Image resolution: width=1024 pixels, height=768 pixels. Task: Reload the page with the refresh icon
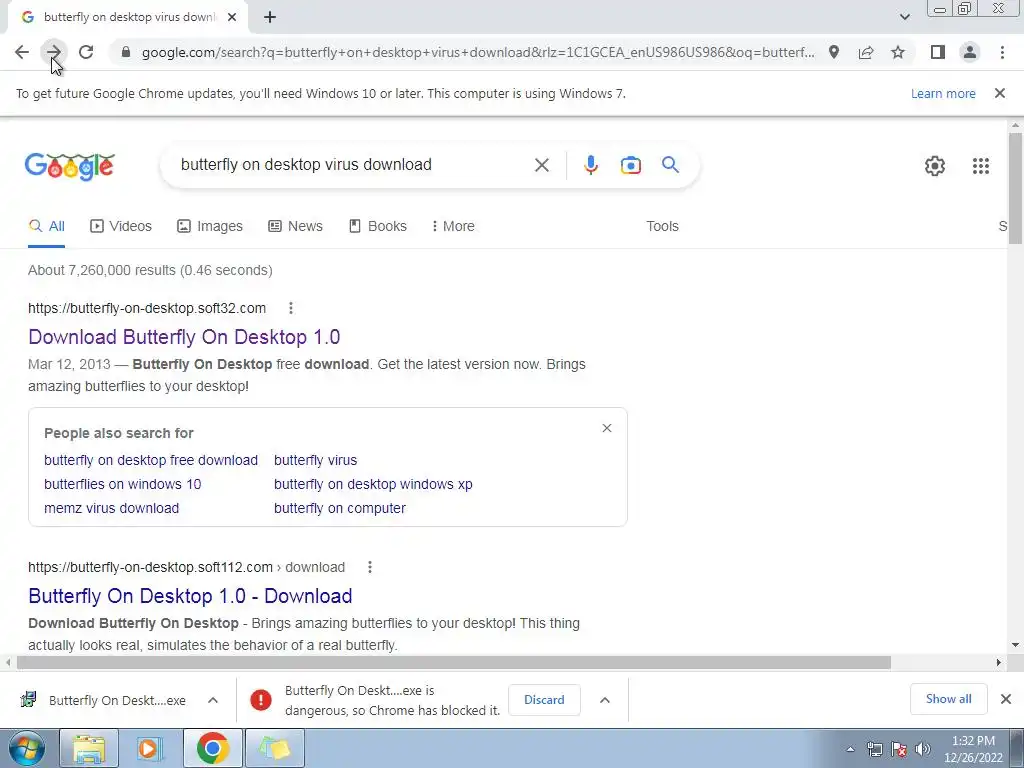(x=86, y=52)
